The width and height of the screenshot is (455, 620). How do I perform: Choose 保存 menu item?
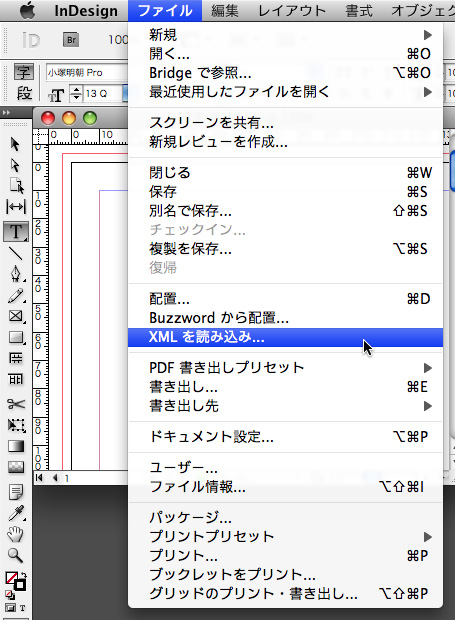point(285,192)
